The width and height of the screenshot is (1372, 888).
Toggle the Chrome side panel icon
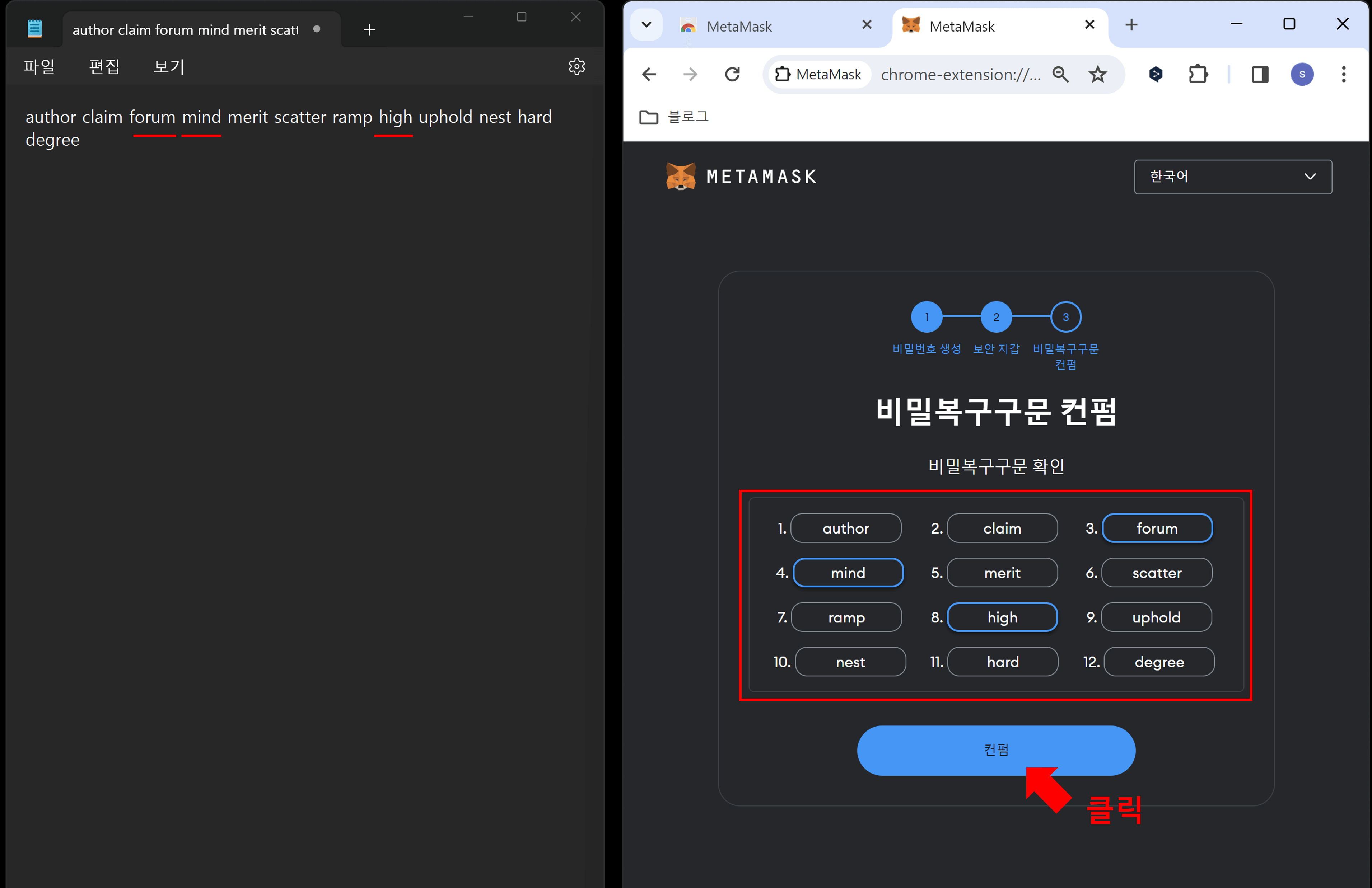(1260, 74)
